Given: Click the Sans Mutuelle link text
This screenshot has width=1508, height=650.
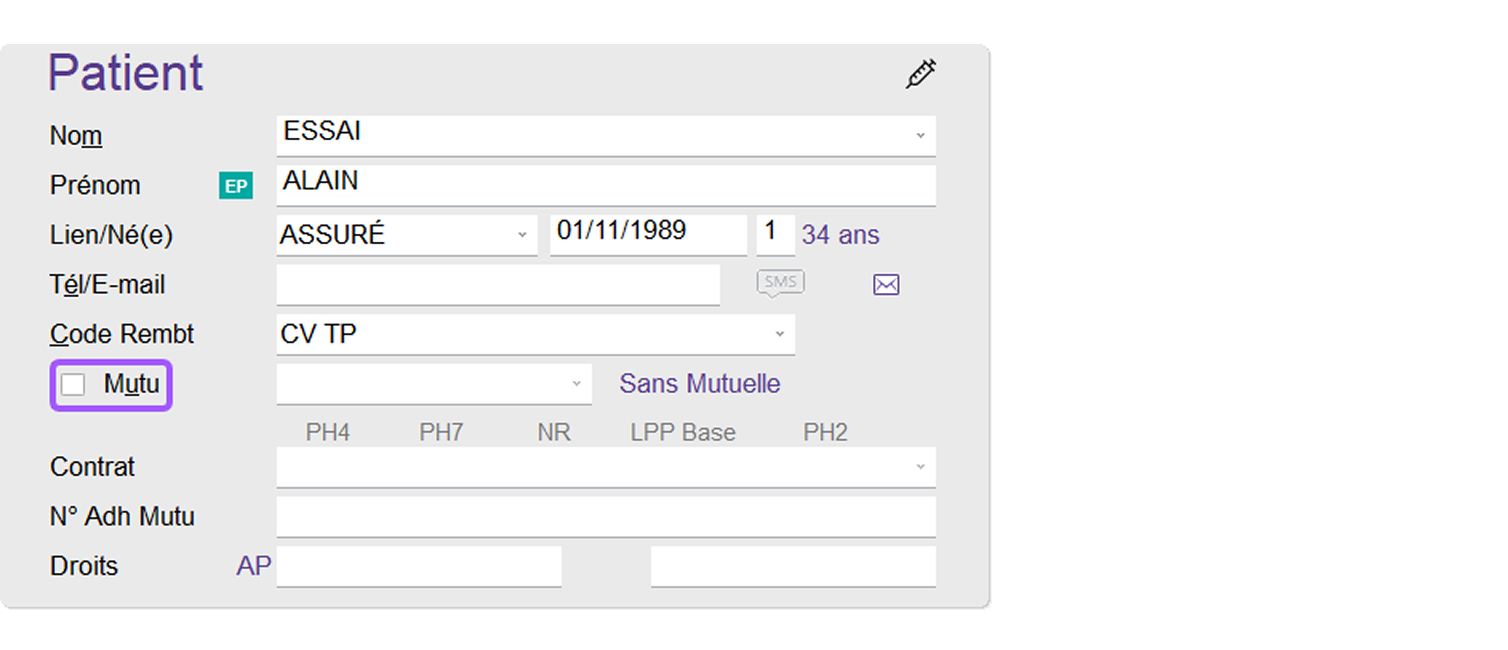Looking at the screenshot, I should pos(699,384).
